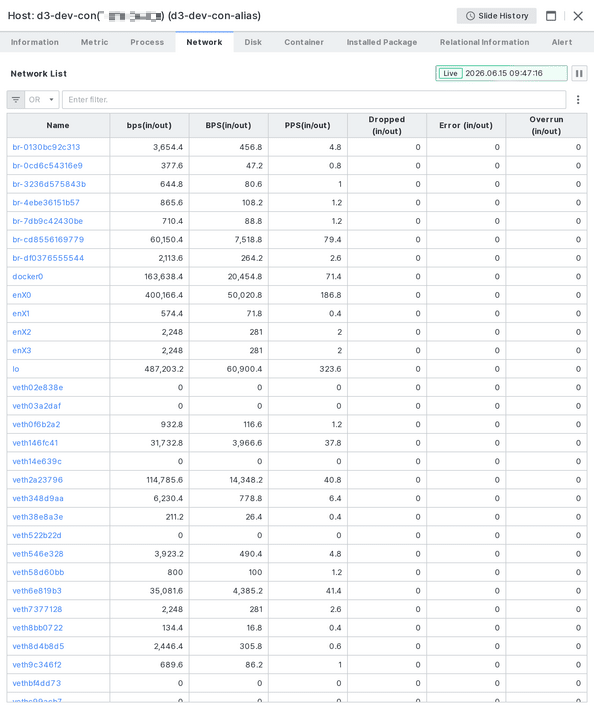
Task: Open the Slide History view
Action: click(497, 16)
